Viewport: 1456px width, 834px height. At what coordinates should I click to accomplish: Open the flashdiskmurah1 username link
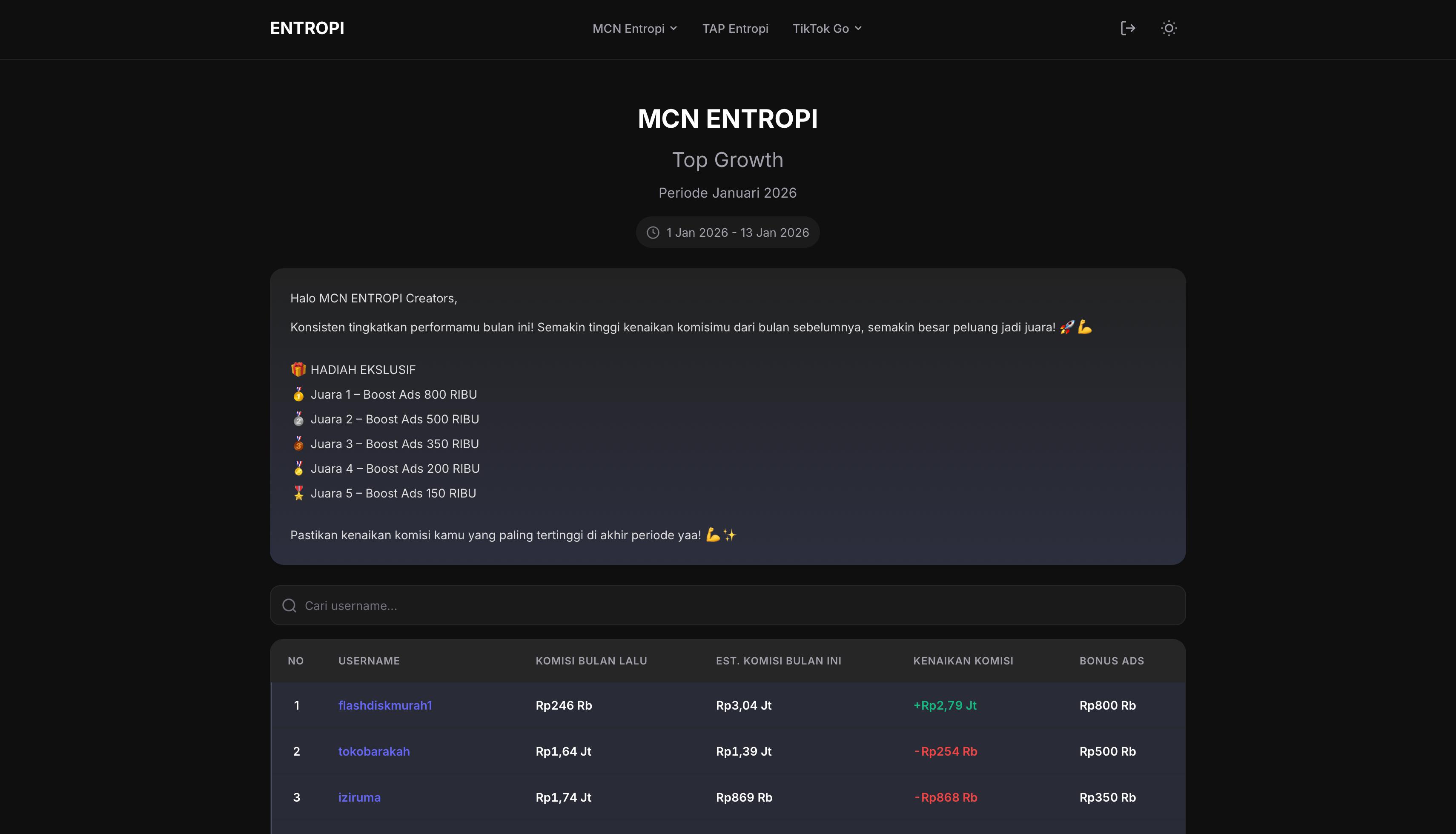click(x=384, y=705)
